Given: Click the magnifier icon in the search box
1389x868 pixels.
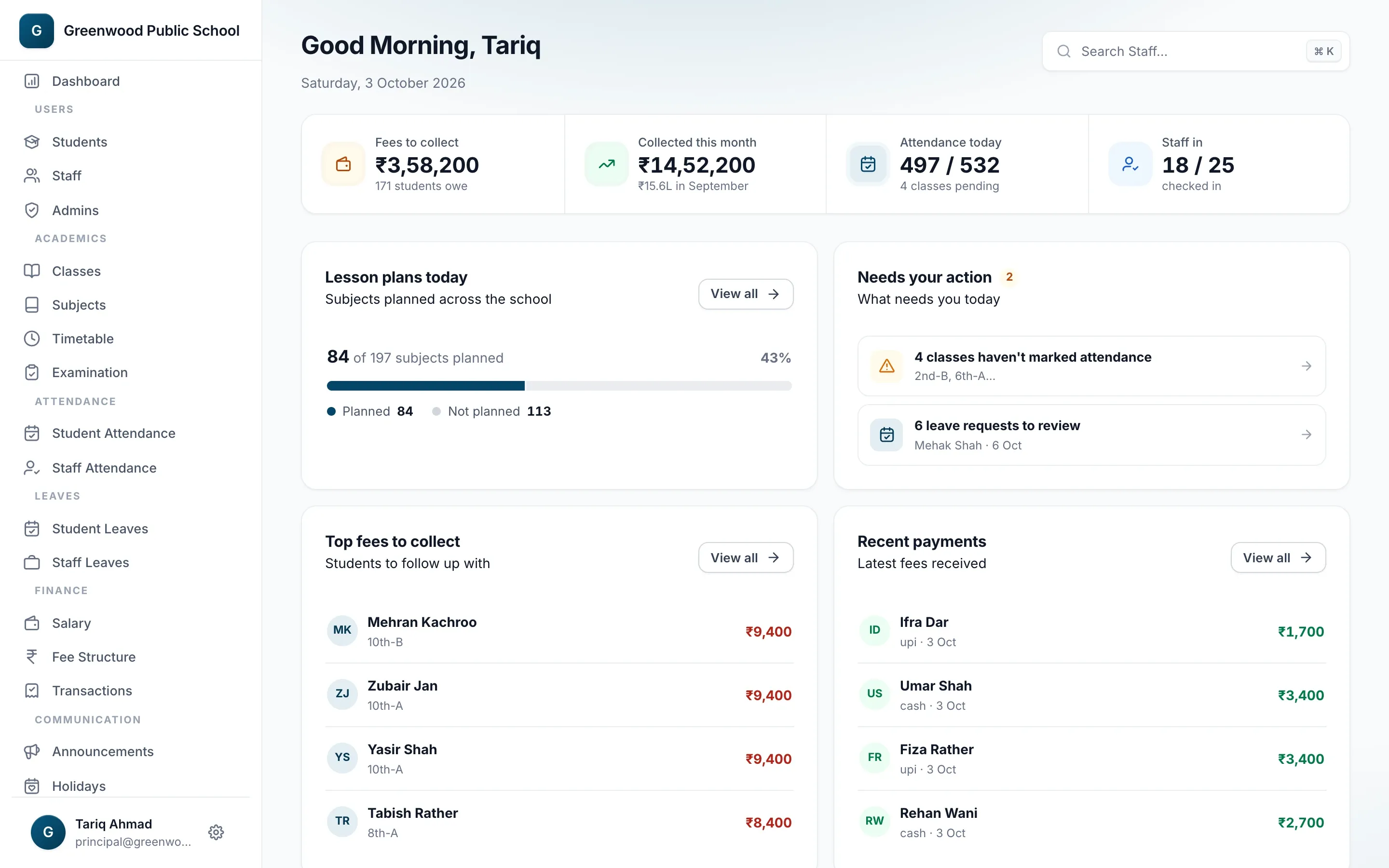Looking at the screenshot, I should pos(1063,51).
